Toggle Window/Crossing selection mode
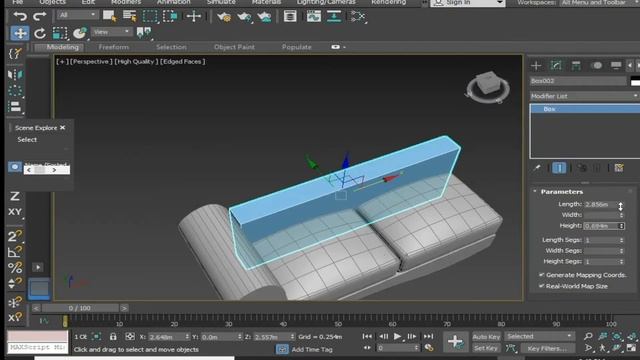The image size is (640, 360). point(170,16)
